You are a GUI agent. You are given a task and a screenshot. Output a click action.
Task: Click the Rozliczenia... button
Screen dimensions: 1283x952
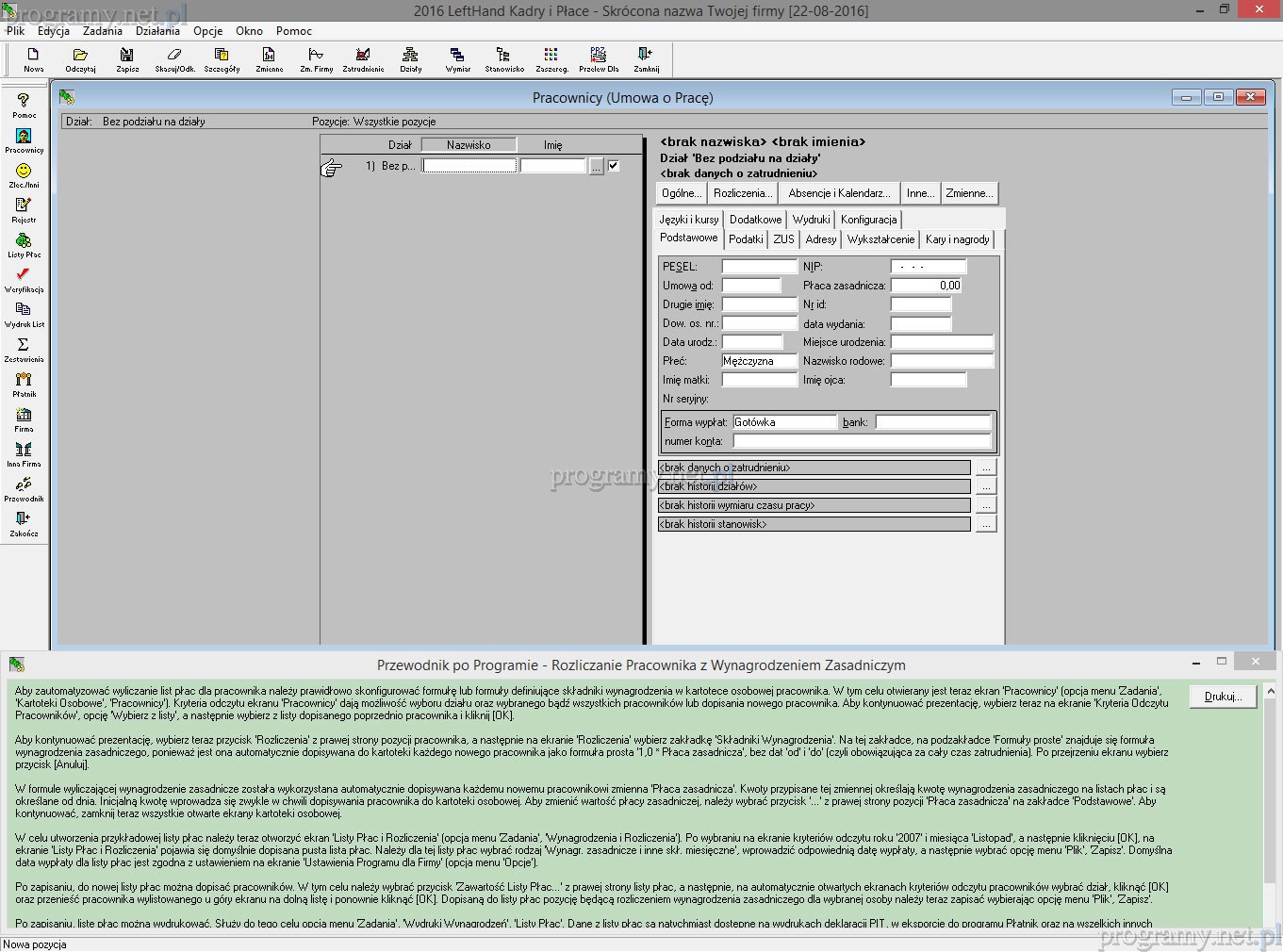(743, 193)
